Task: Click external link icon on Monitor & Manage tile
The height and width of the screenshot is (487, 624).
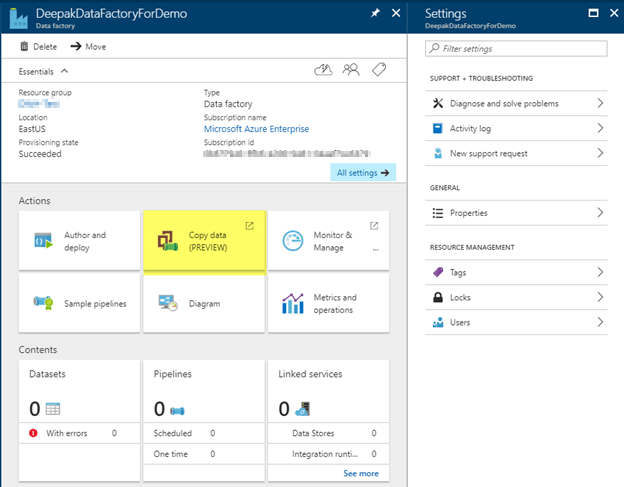Action: click(x=374, y=226)
